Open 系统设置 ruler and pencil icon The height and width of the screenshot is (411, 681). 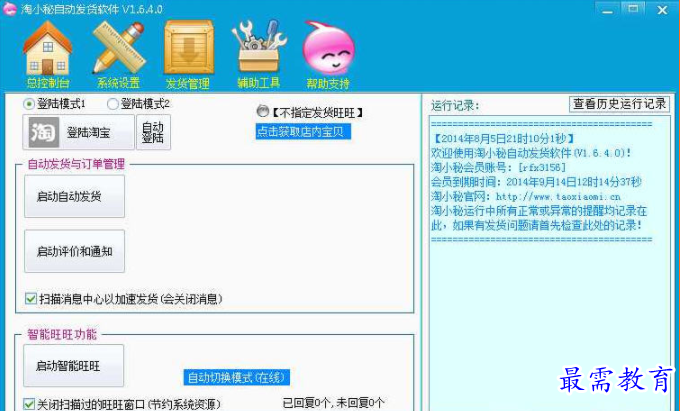(x=119, y=54)
